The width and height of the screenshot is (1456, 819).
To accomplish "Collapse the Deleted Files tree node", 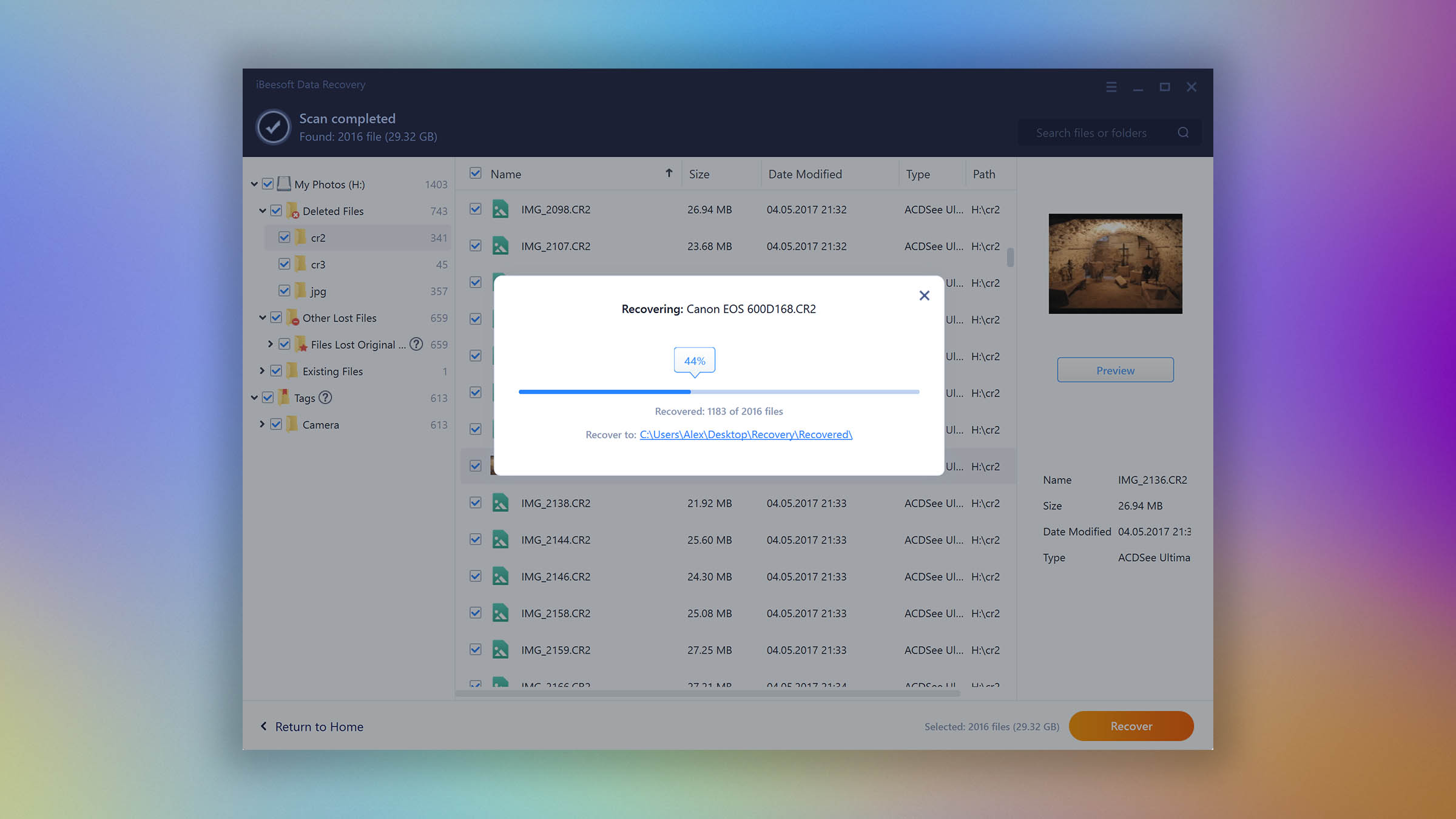I will tap(263, 211).
